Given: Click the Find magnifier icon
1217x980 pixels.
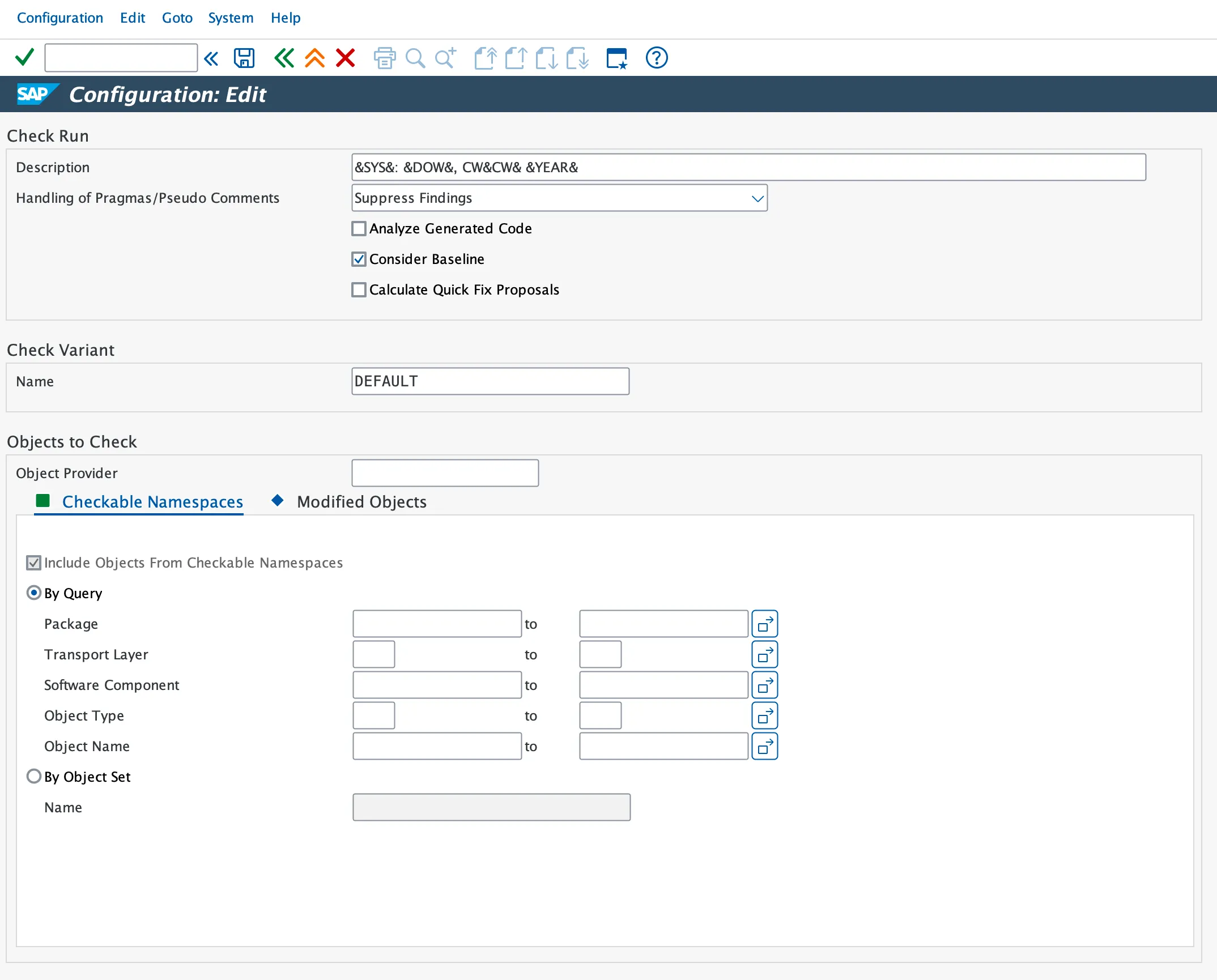Looking at the screenshot, I should [x=415, y=58].
